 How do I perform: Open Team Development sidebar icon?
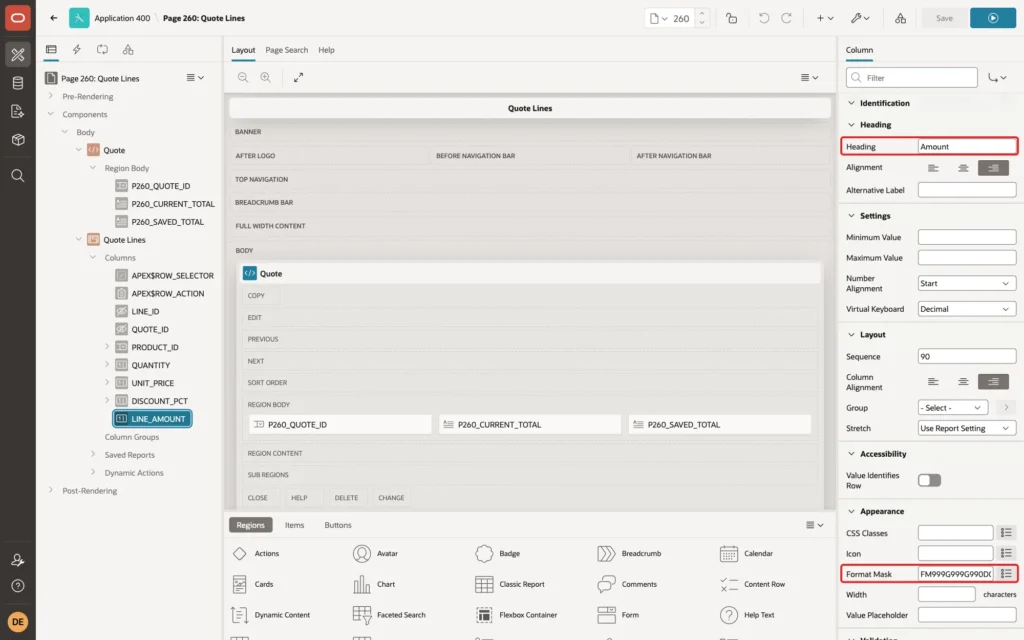coord(18,112)
